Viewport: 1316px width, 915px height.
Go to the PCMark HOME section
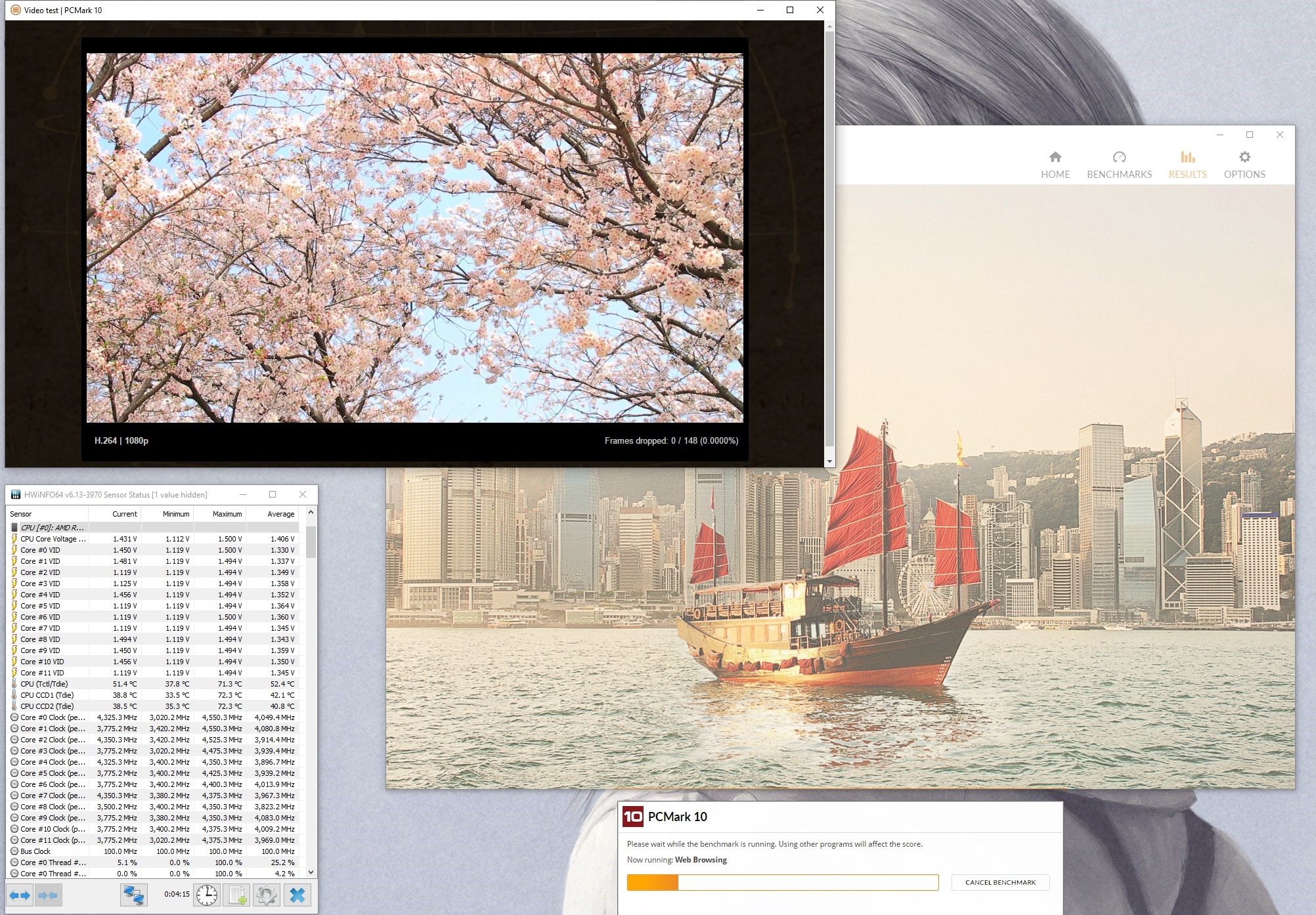pos(1055,165)
